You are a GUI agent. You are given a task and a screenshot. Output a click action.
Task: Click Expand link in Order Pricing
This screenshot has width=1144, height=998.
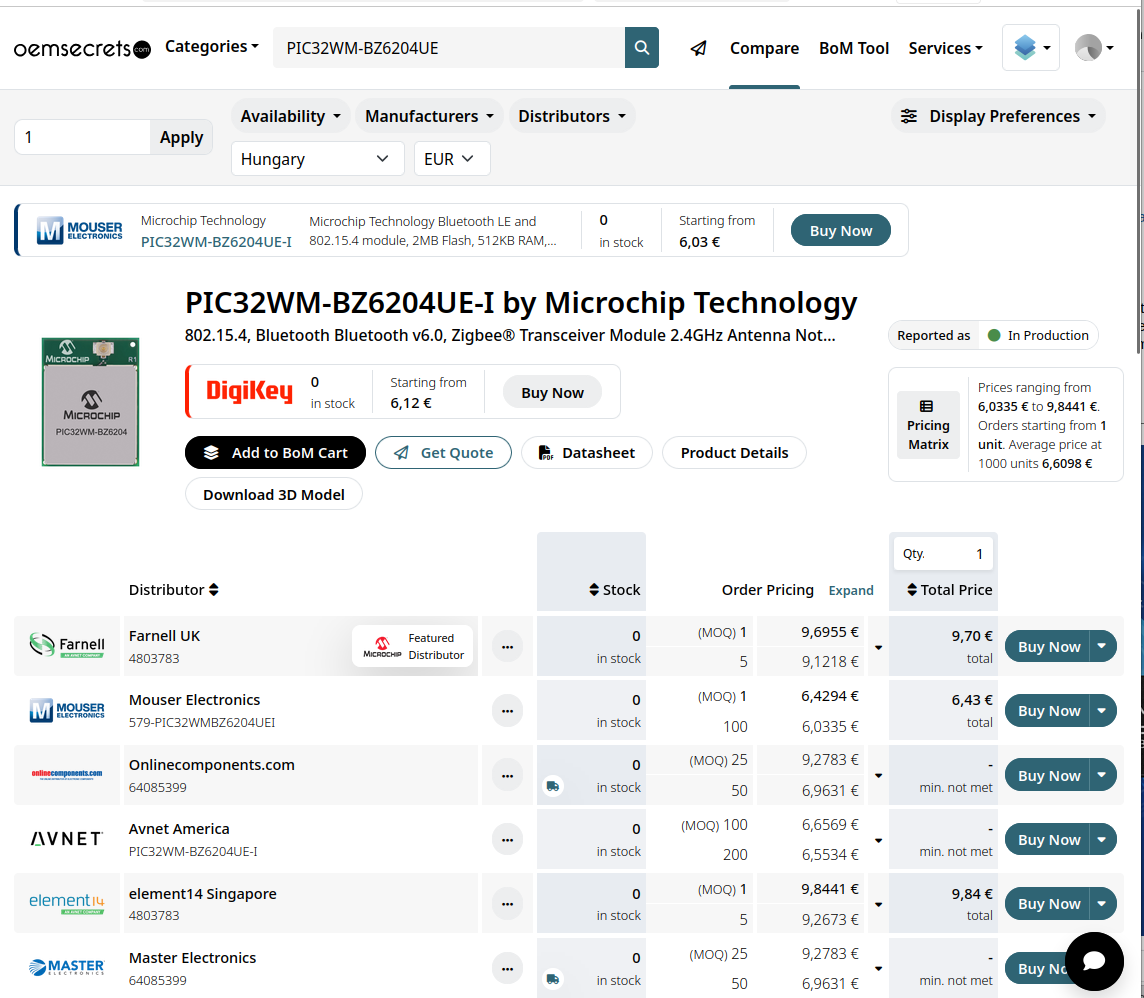tap(851, 590)
